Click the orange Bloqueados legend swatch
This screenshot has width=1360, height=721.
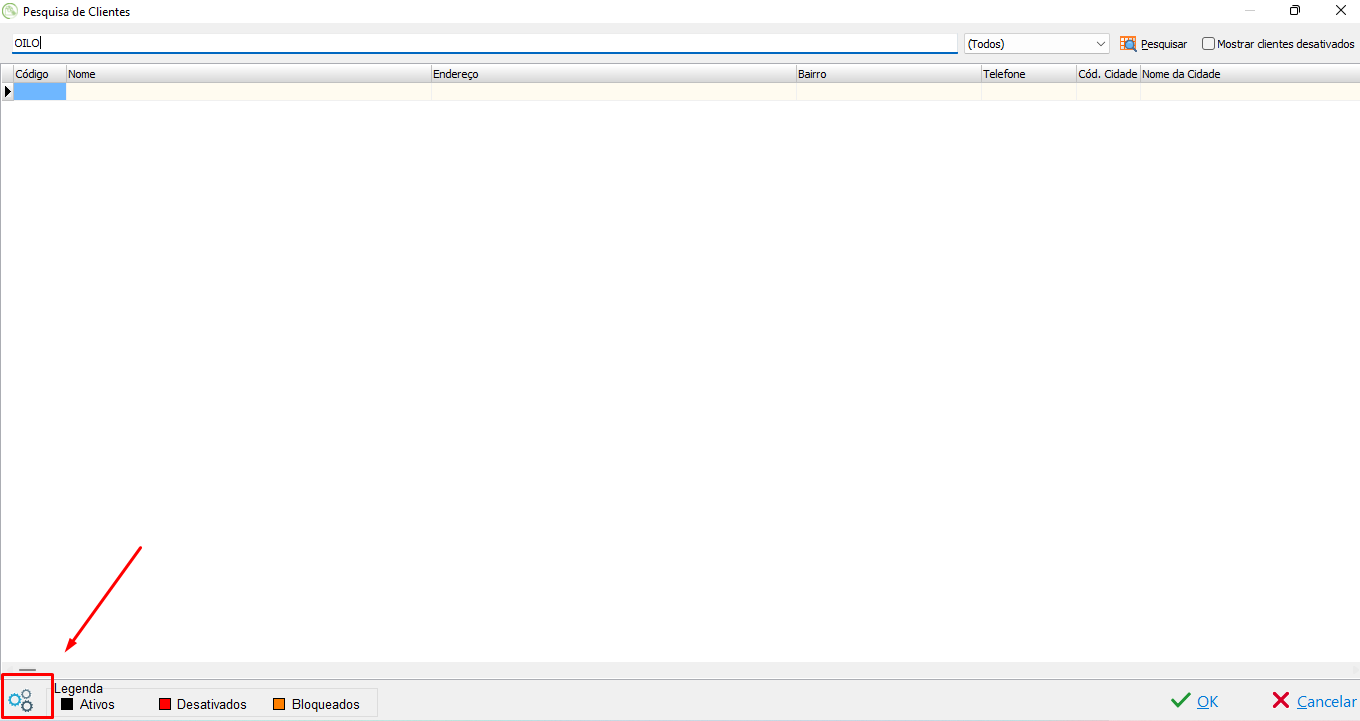tap(279, 704)
